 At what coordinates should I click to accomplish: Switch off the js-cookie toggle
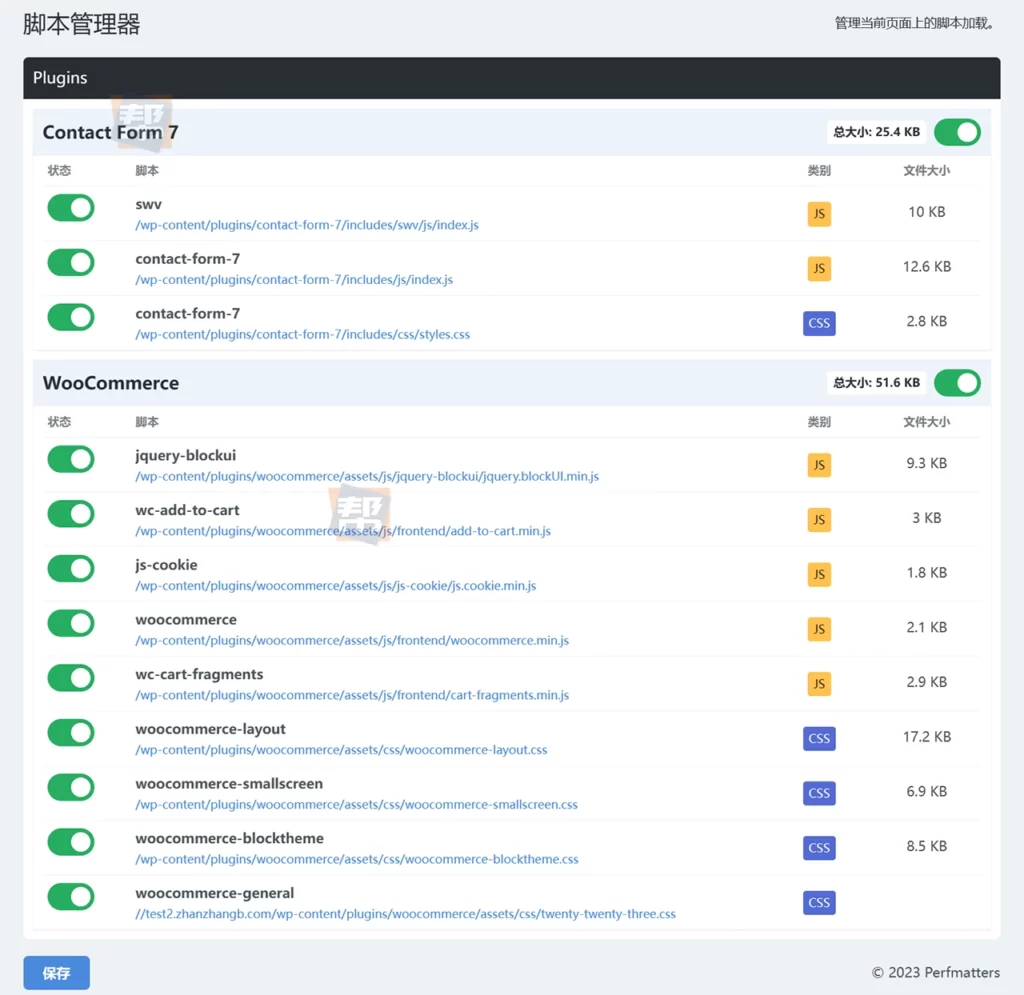click(x=71, y=569)
